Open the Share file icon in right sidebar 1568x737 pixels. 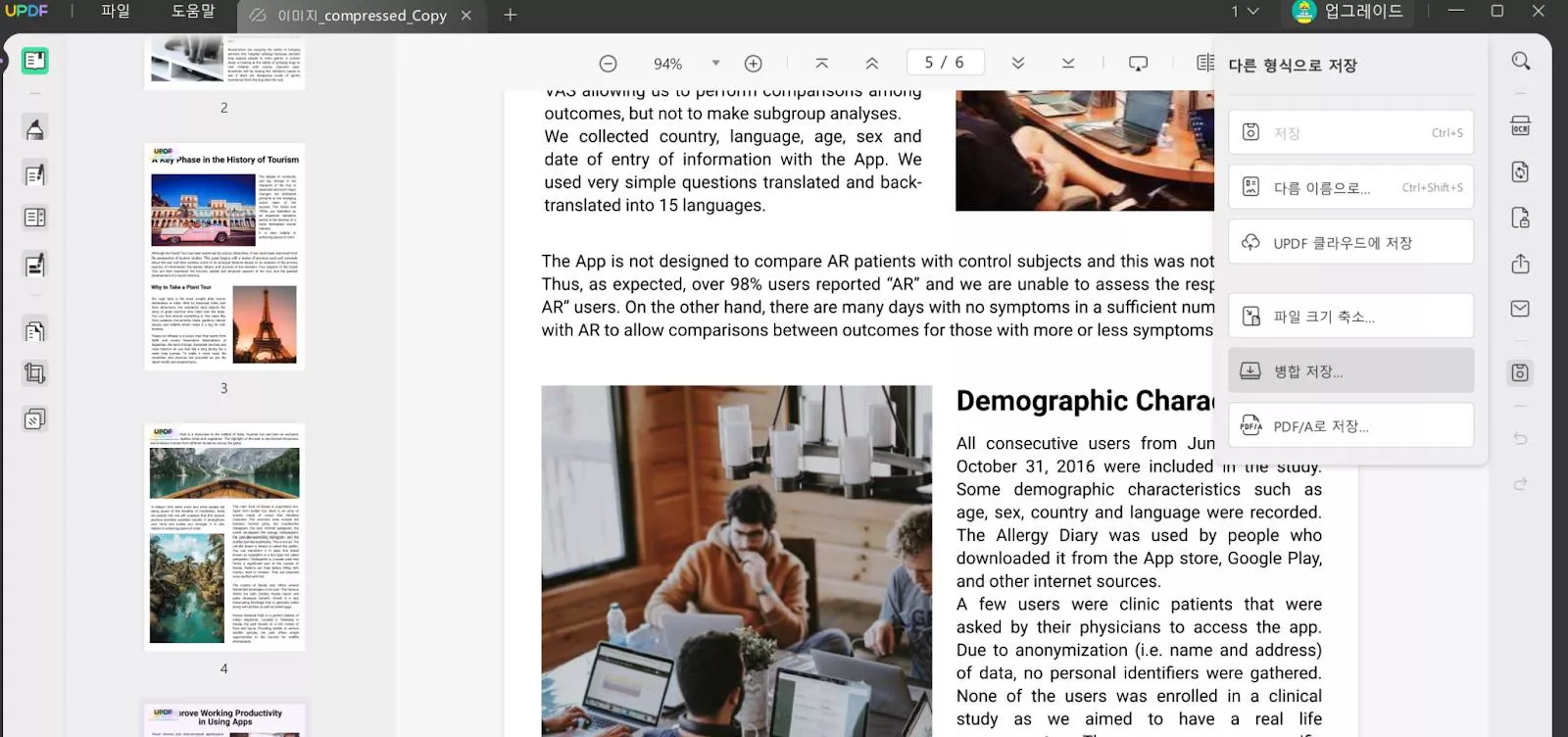point(1520,264)
